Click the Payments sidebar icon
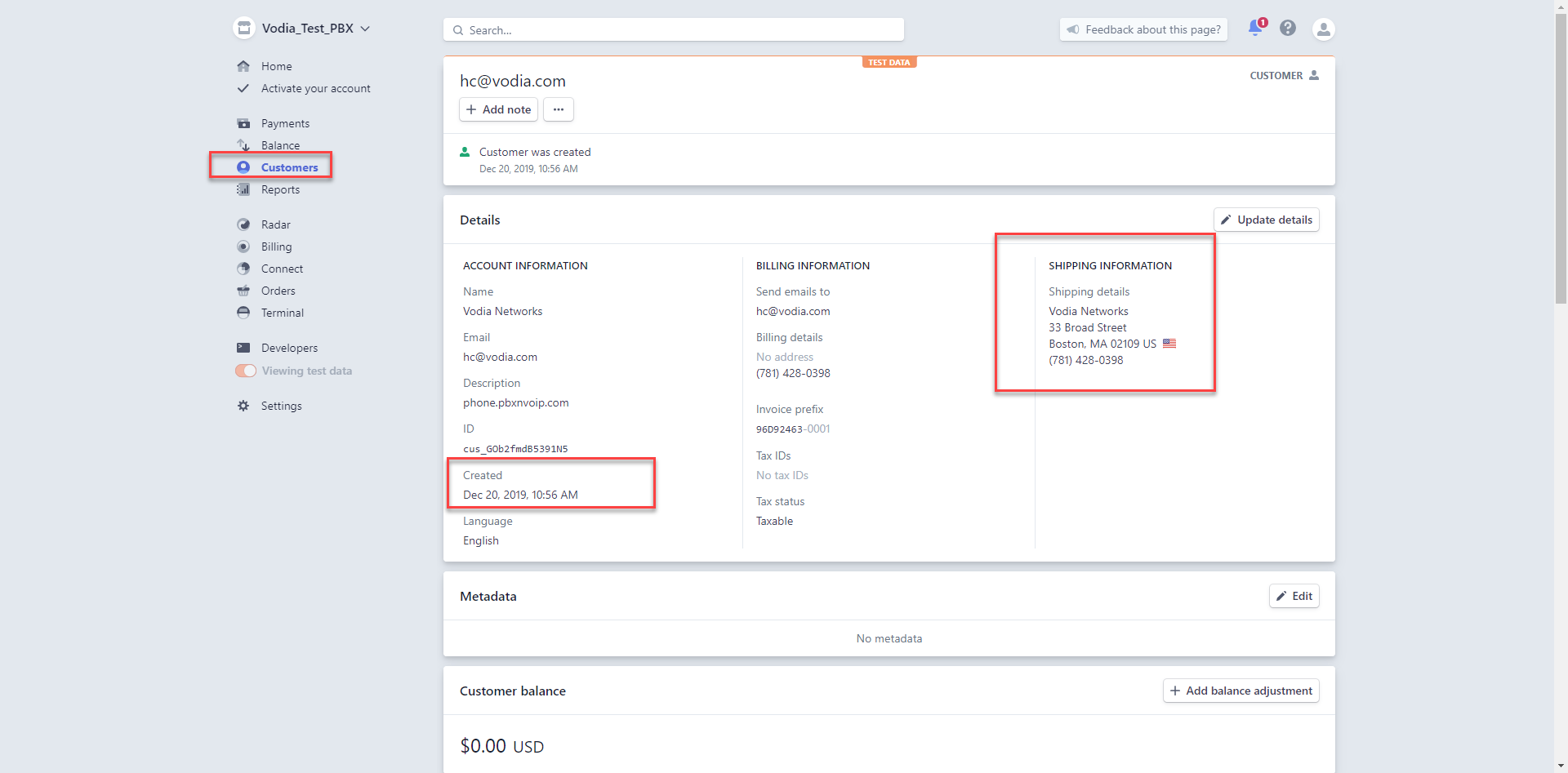Image resolution: width=1568 pixels, height=773 pixels. click(243, 123)
